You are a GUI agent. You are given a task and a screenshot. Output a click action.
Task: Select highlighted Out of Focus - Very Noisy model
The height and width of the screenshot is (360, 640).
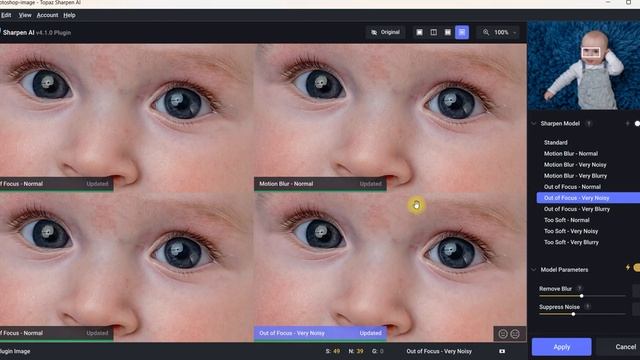tap(588, 198)
